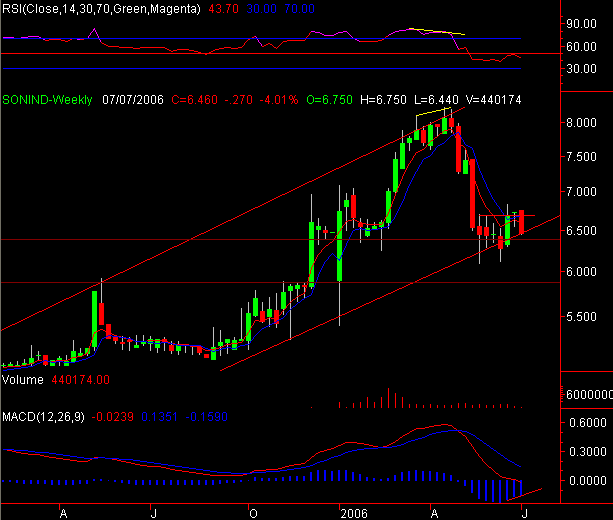This screenshot has width=613, height=520.
Task: Click the MACD(12,26,9) indicator label
Action: coord(43,417)
